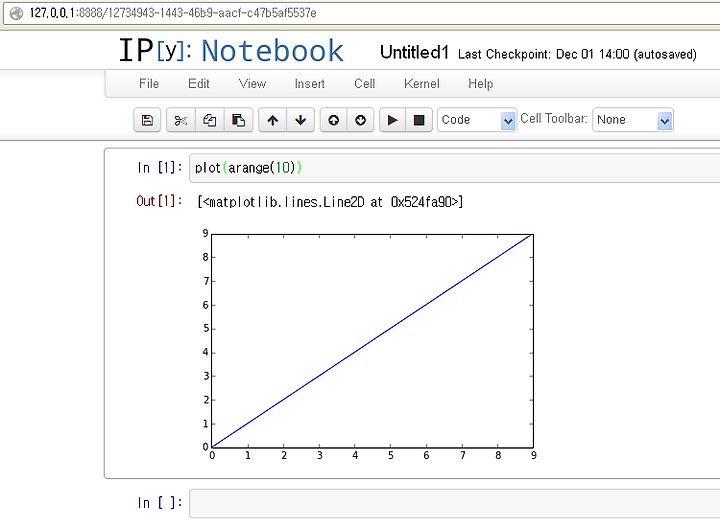Screen dimensions: 720x528
Task: Open the File menu
Action: coord(149,84)
